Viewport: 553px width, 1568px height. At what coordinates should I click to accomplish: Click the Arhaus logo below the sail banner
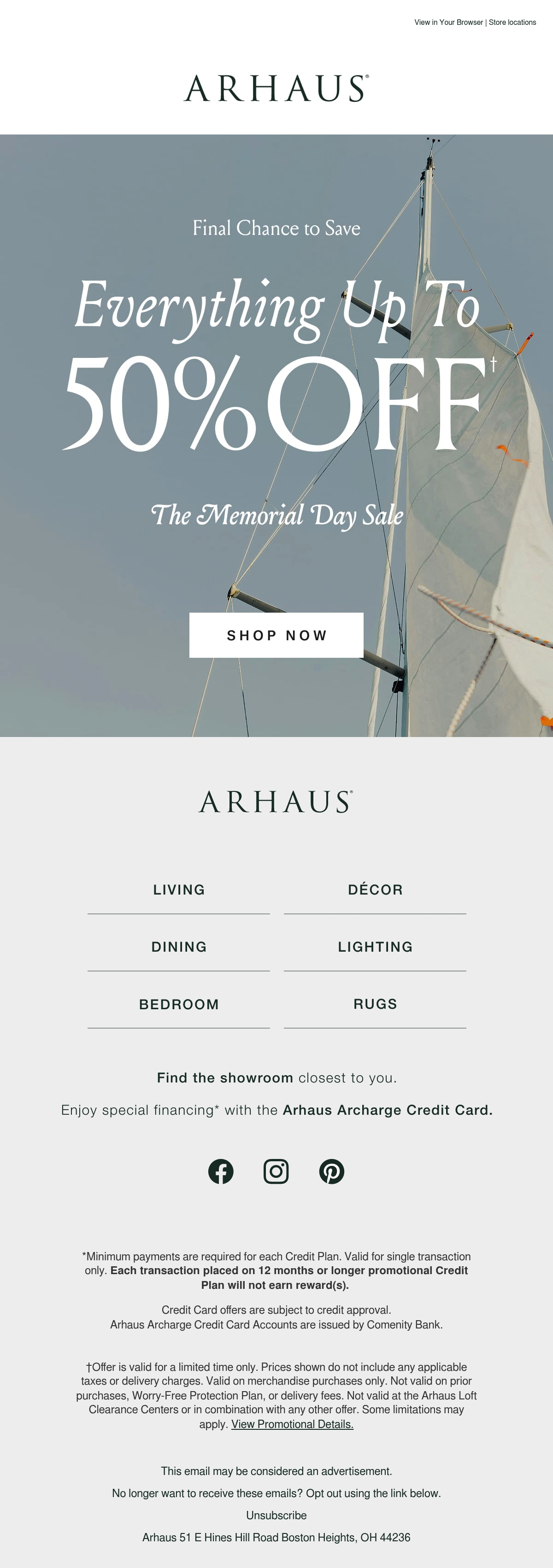(276, 802)
